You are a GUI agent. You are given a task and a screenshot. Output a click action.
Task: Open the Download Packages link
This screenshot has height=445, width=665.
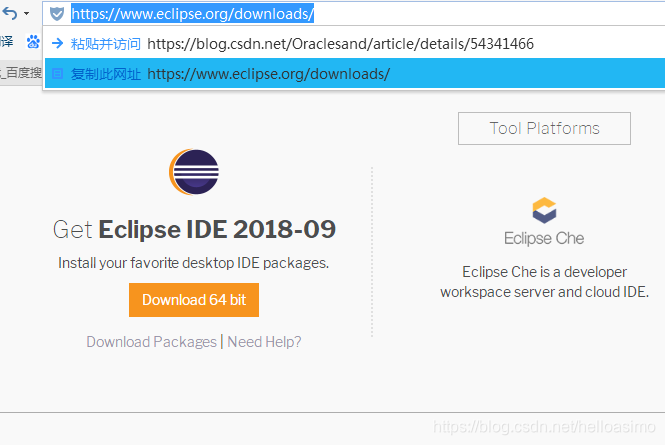click(x=151, y=342)
